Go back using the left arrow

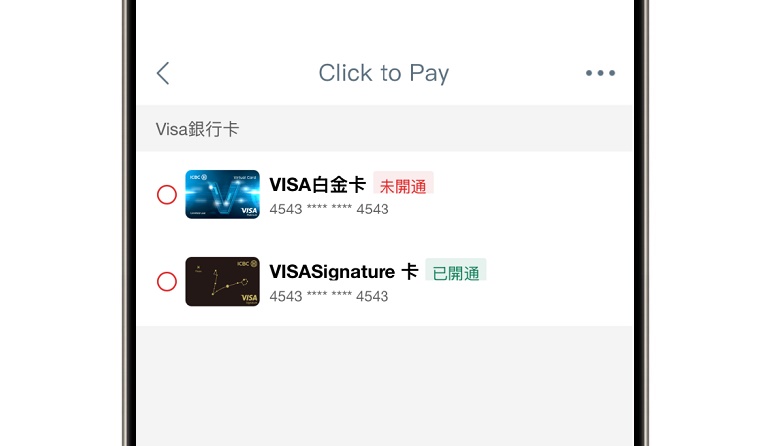click(x=163, y=73)
